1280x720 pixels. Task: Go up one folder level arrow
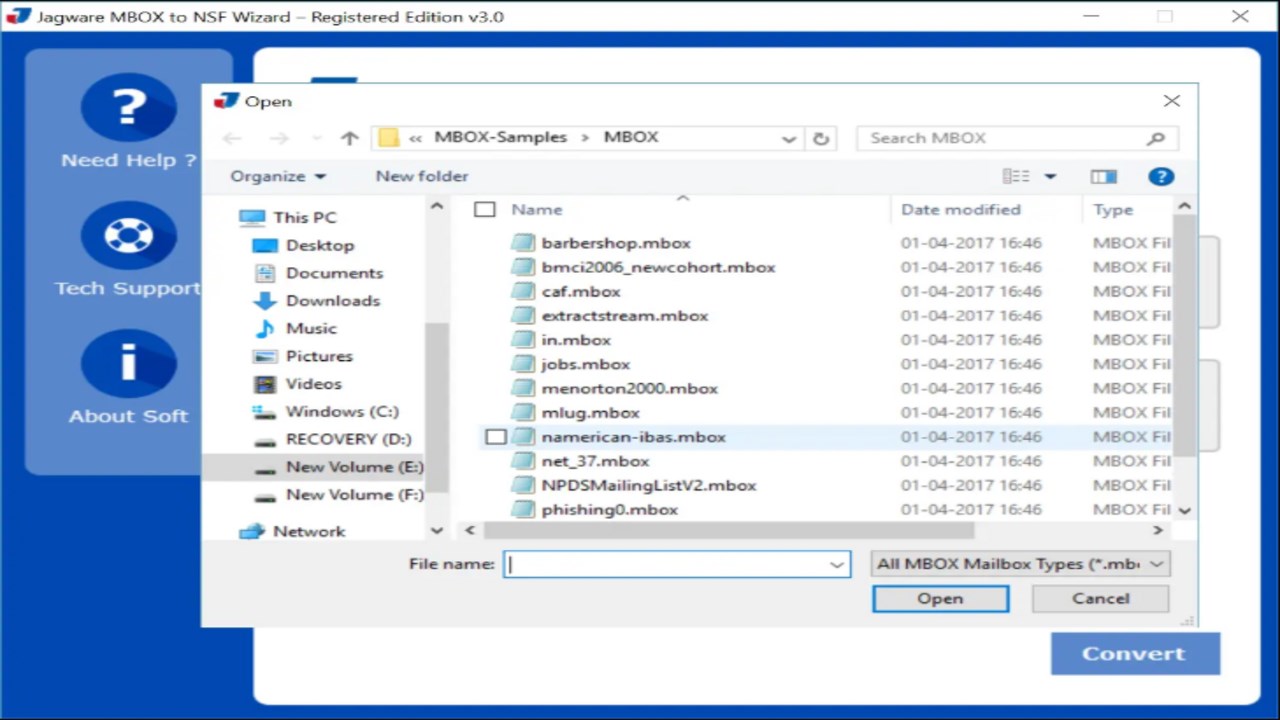tap(349, 138)
